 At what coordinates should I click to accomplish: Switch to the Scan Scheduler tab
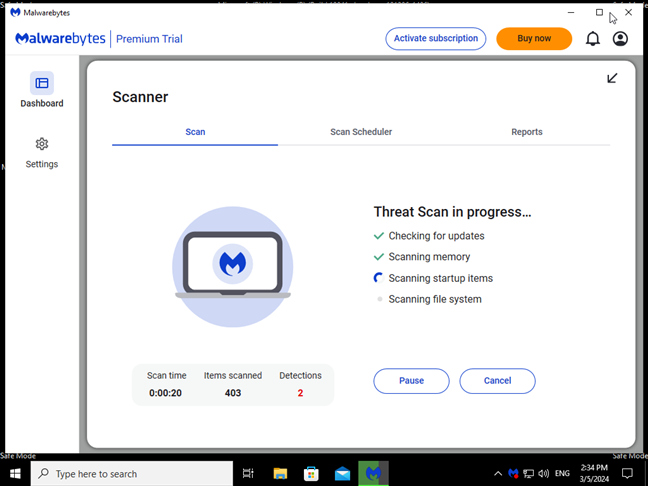click(361, 132)
